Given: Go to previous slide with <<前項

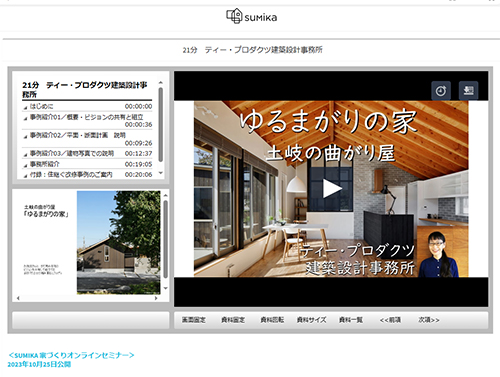Looking at the screenshot, I should [x=390, y=320].
